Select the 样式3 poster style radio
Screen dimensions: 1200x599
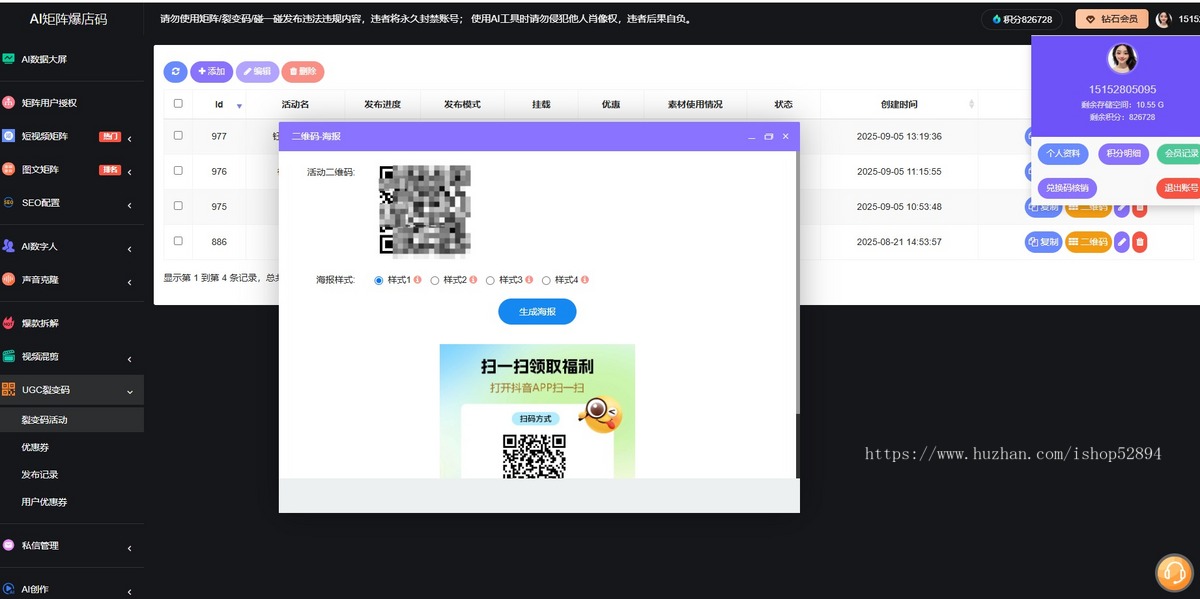pyautogui.click(x=491, y=280)
